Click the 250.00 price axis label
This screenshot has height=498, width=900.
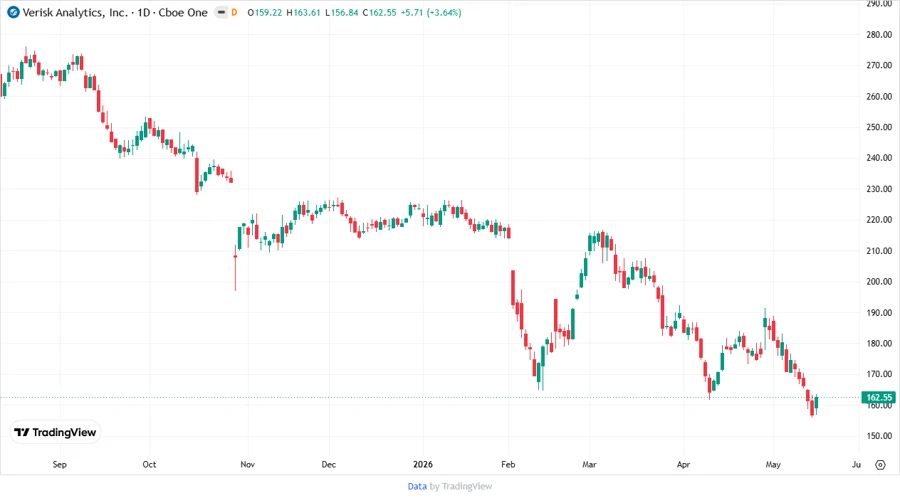[x=879, y=127]
